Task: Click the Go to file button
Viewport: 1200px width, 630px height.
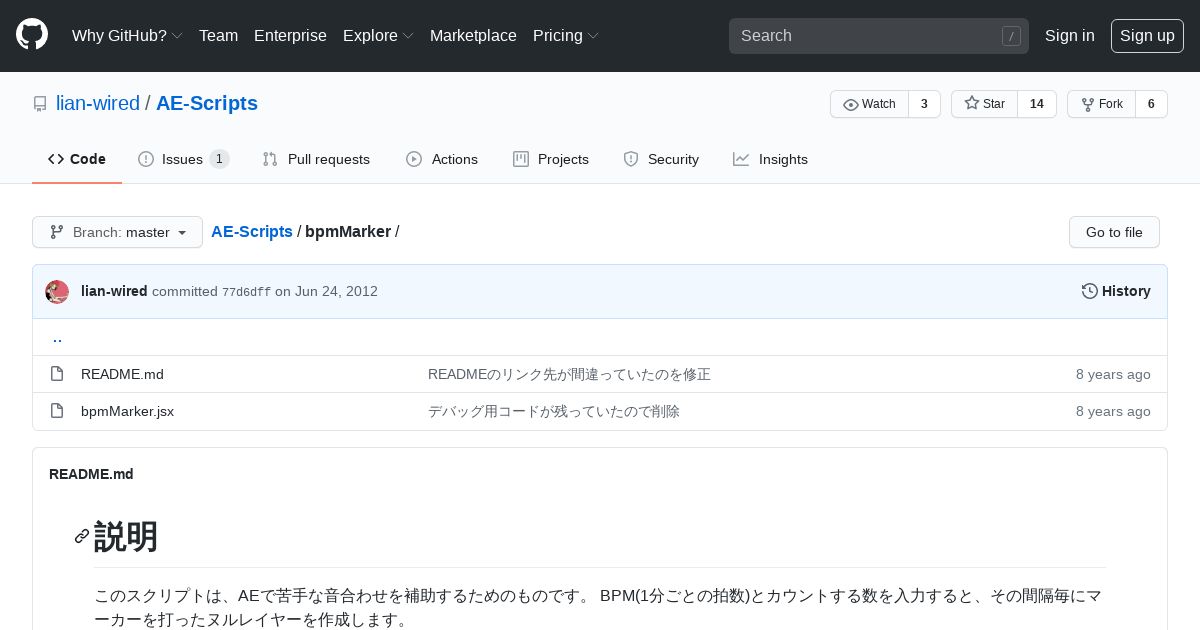Action: click(x=1114, y=232)
